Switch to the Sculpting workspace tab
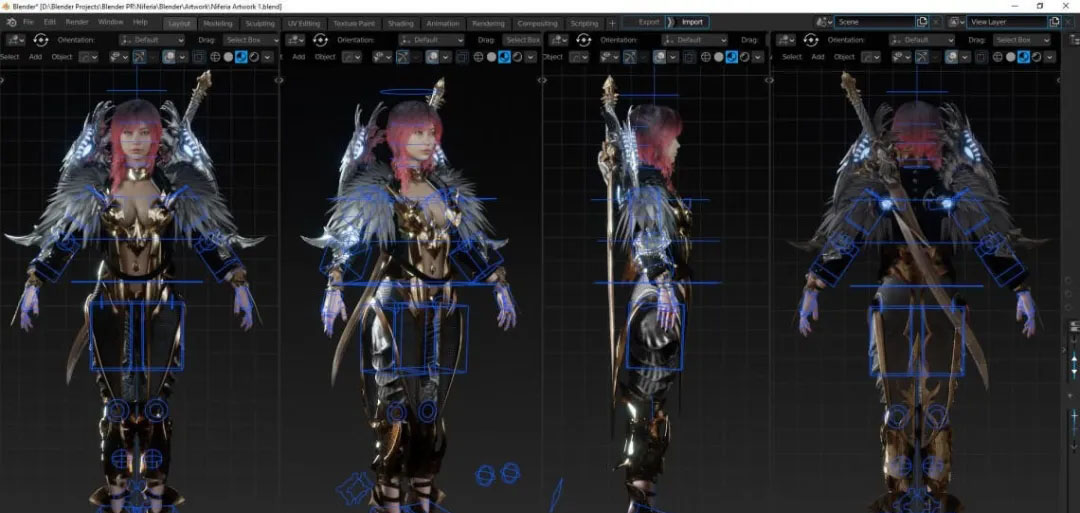The height and width of the screenshot is (513, 1080). click(x=260, y=23)
